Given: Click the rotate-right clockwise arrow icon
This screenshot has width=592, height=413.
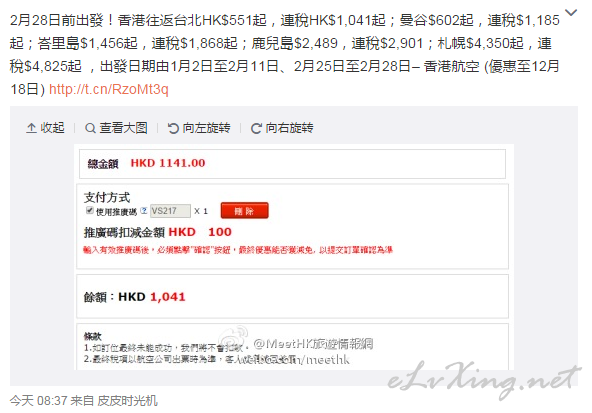Looking at the screenshot, I should click(x=256, y=128).
